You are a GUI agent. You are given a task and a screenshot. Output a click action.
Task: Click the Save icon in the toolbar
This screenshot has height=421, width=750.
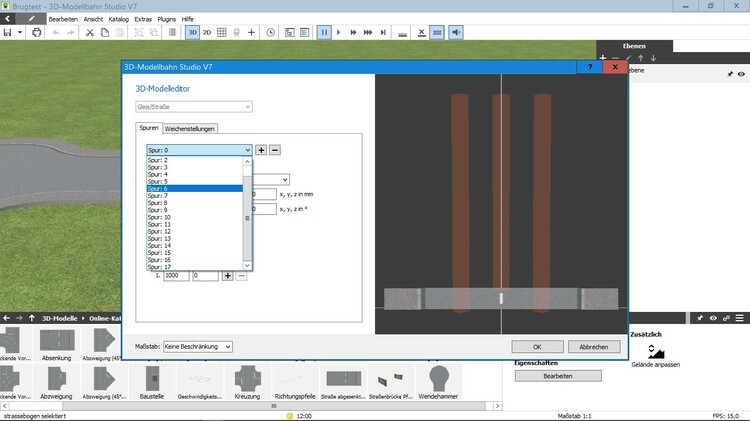click(x=8, y=33)
